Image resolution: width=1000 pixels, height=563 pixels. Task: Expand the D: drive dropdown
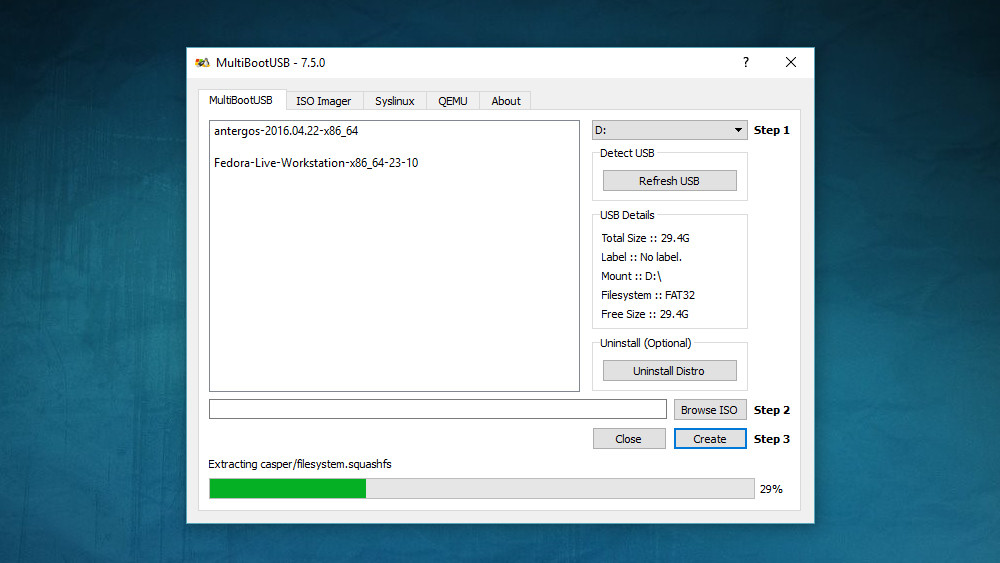670,130
